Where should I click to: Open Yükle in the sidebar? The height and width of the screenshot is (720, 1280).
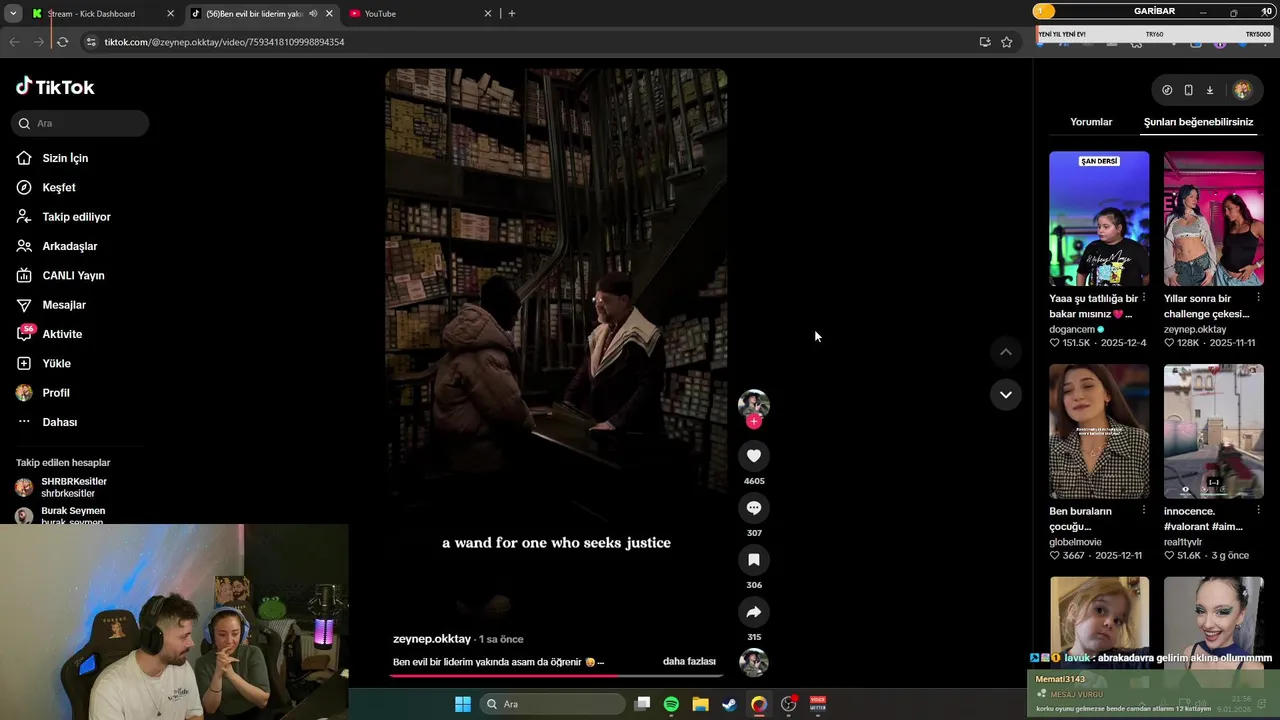coord(56,364)
